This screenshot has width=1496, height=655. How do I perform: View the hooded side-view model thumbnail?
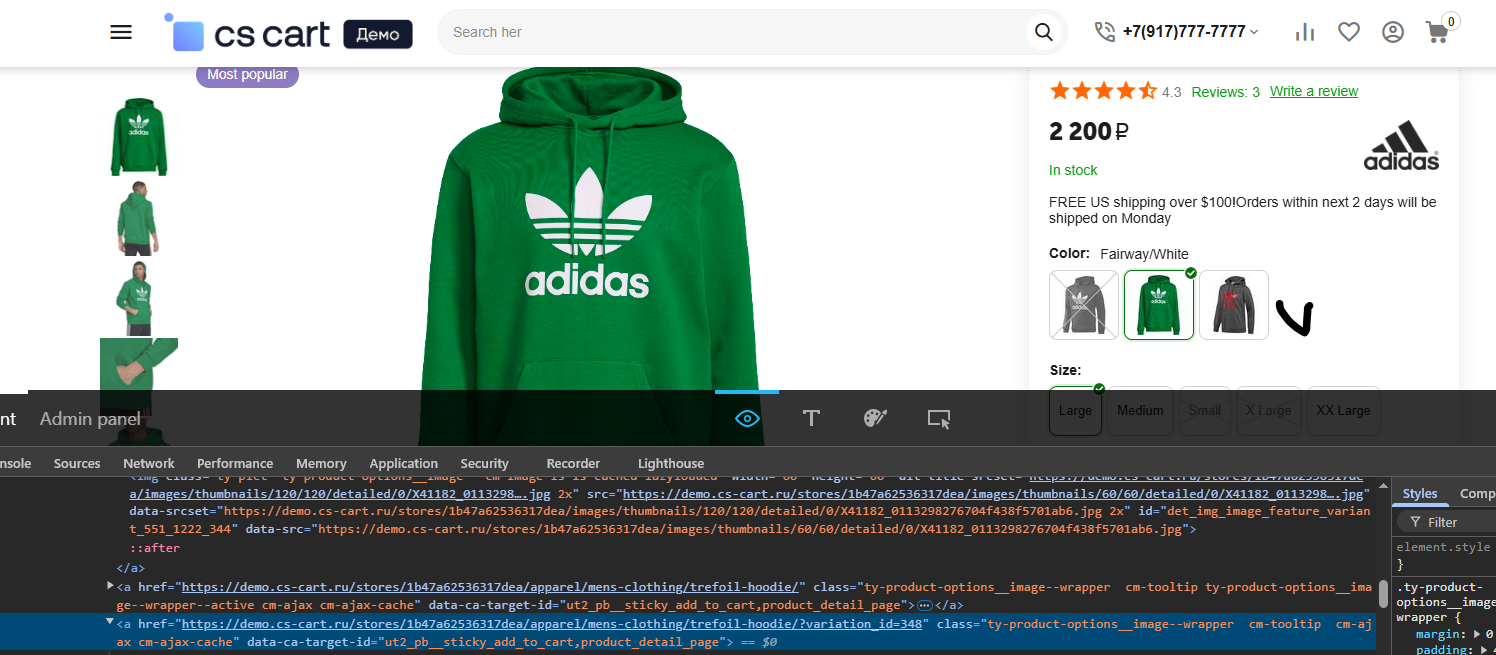[x=139, y=297]
